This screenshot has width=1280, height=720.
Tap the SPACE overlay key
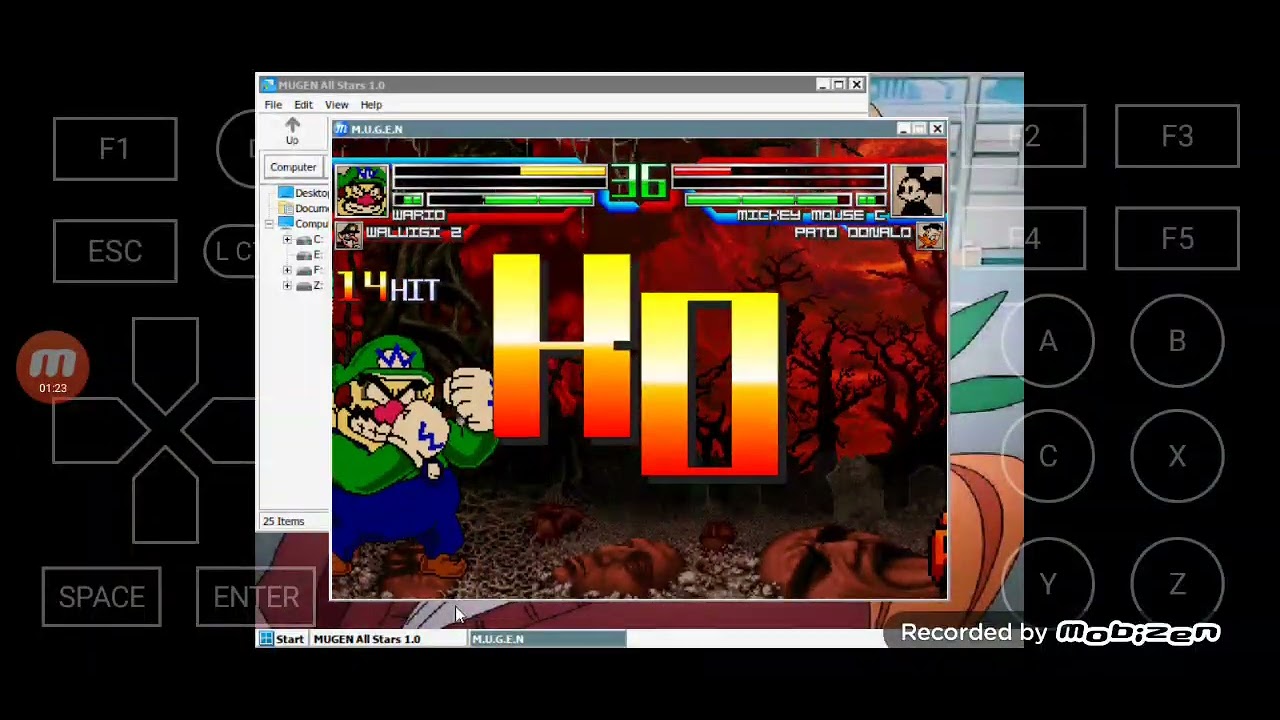coord(101,597)
